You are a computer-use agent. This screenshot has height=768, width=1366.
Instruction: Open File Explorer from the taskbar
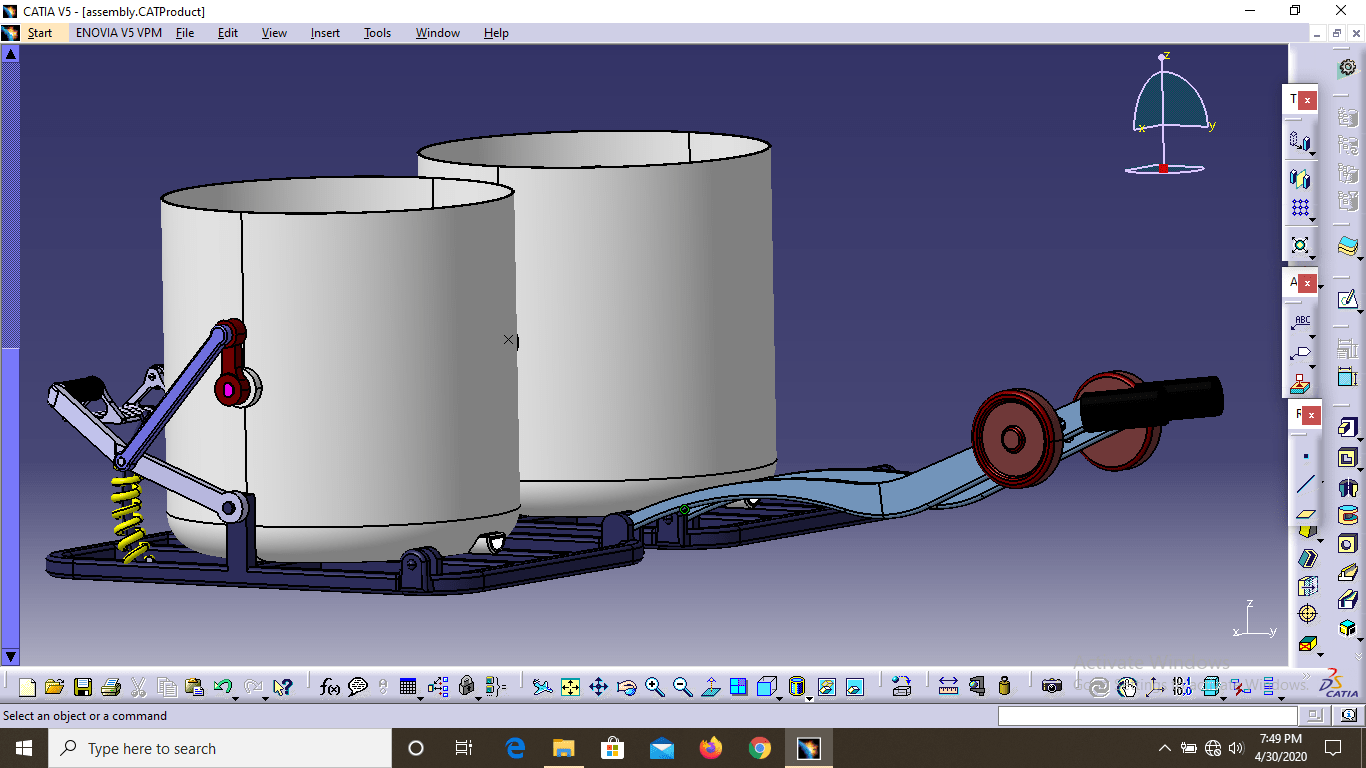pos(564,748)
